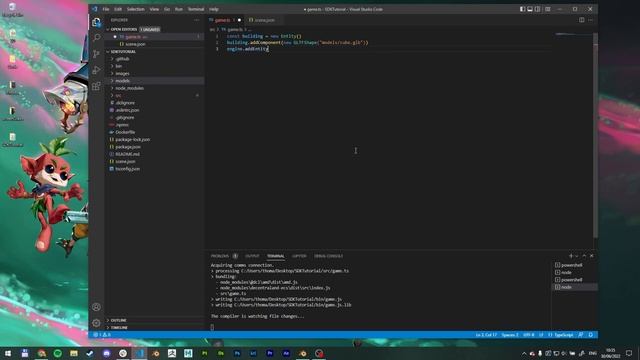The image size is (640, 360).
Task: Click the notifications bell in status bar
Action: click(591, 335)
